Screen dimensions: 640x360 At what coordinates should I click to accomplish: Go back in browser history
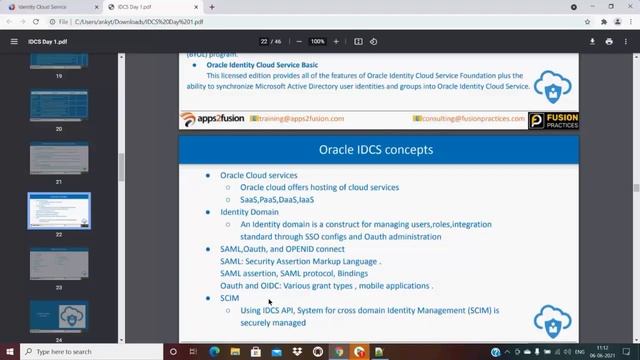point(9,22)
